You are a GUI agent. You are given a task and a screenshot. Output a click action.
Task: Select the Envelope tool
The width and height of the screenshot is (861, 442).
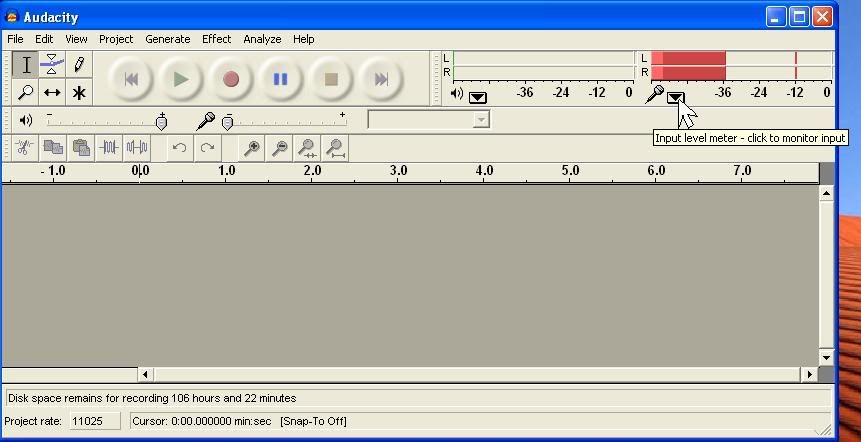point(52,65)
